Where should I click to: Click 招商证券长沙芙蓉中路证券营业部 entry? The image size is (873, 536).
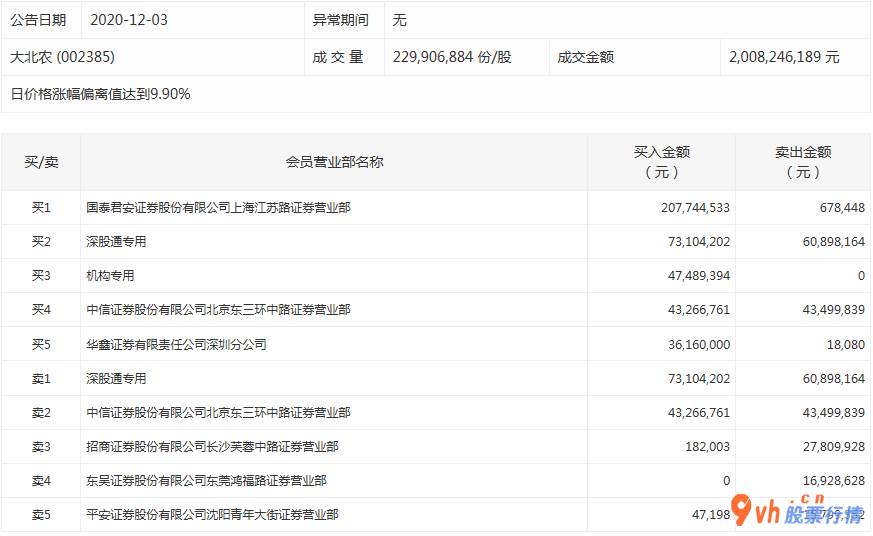click(x=212, y=446)
